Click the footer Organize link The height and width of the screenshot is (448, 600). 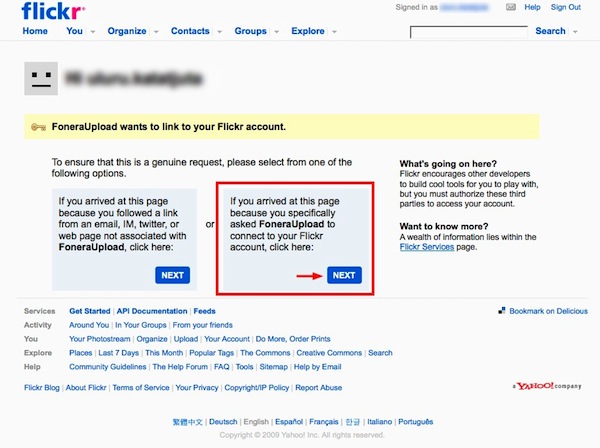pyautogui.click(x=152, y=339)
